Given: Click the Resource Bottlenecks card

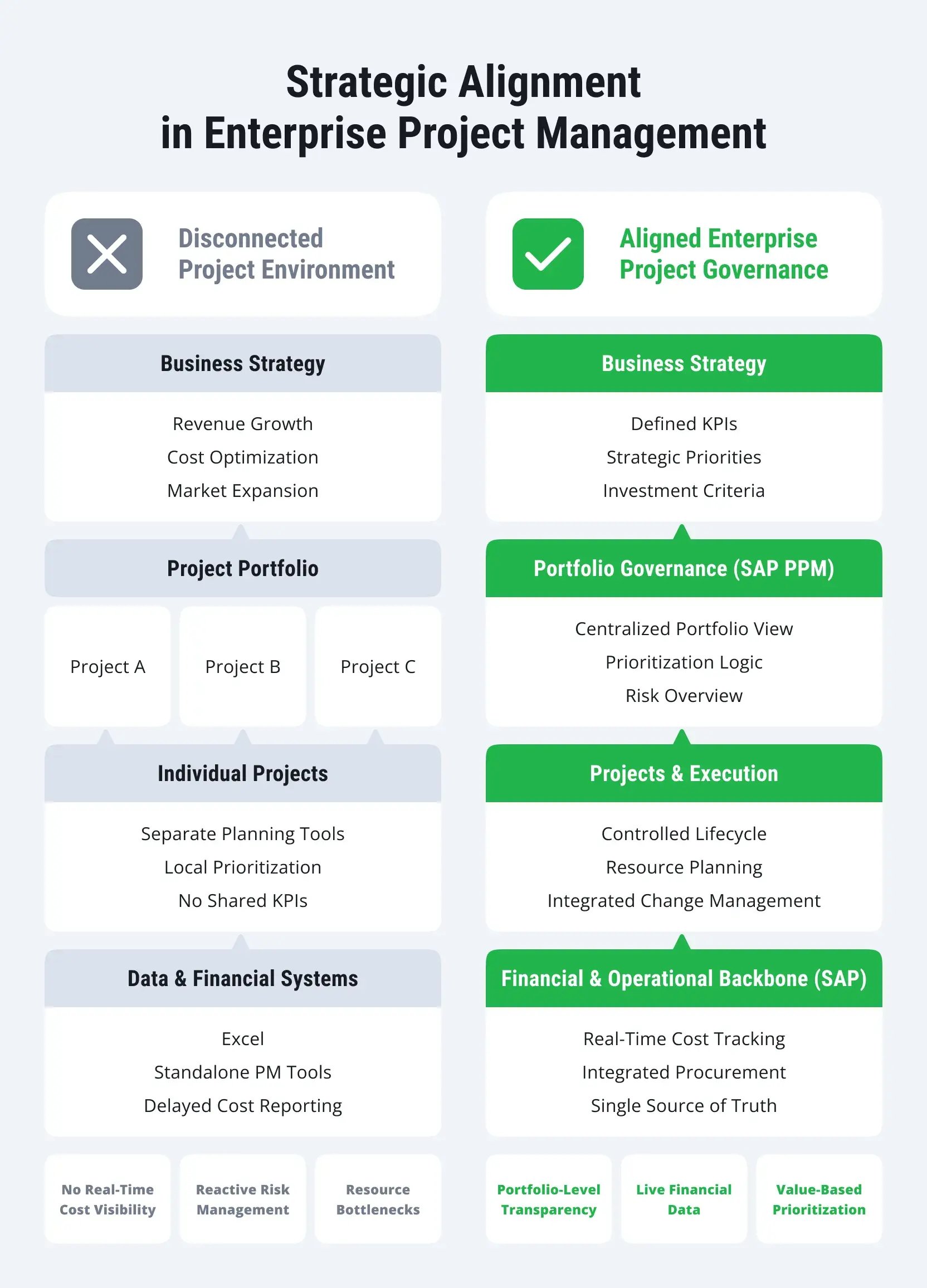Looking at the screenshot, I should pos(378,1199).
